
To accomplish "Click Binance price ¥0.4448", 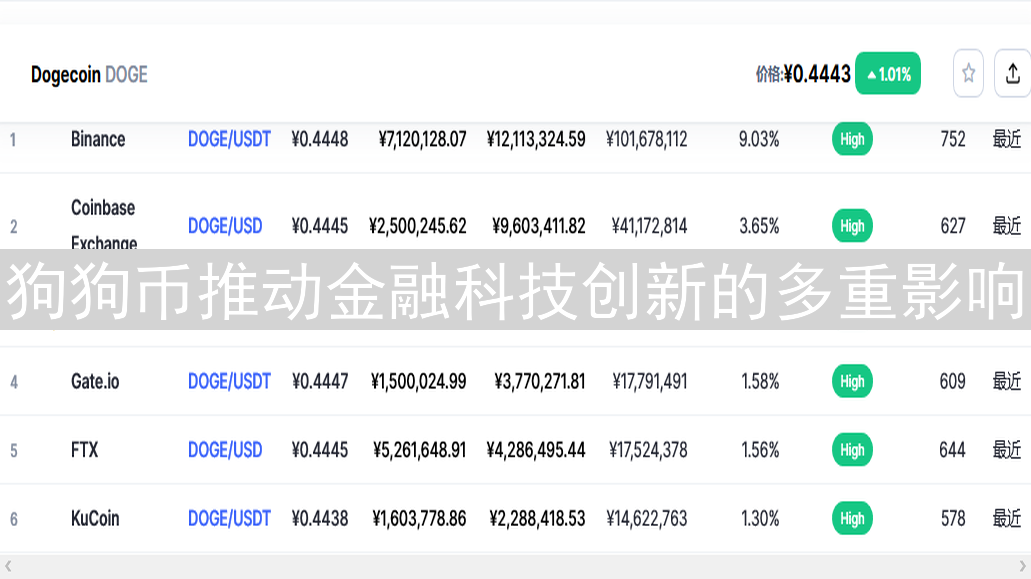I will 320,139.
